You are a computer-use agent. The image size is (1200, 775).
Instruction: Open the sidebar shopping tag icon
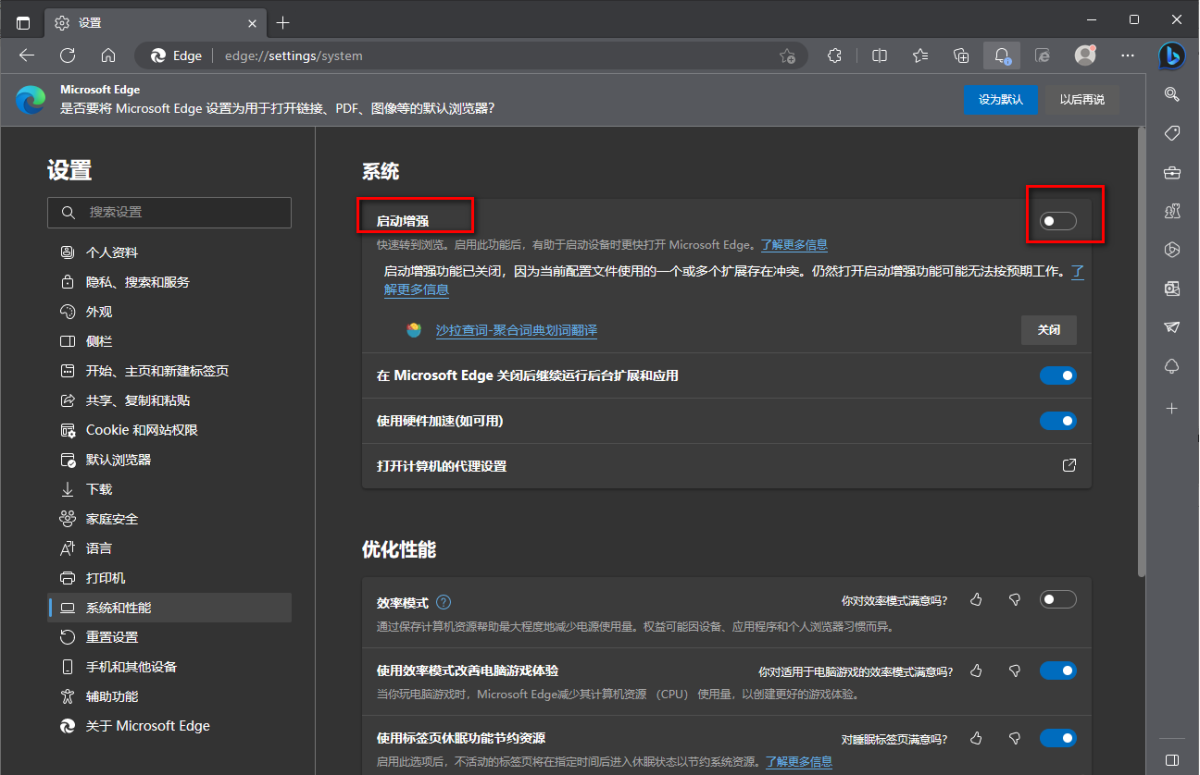tap(1172, 133)
